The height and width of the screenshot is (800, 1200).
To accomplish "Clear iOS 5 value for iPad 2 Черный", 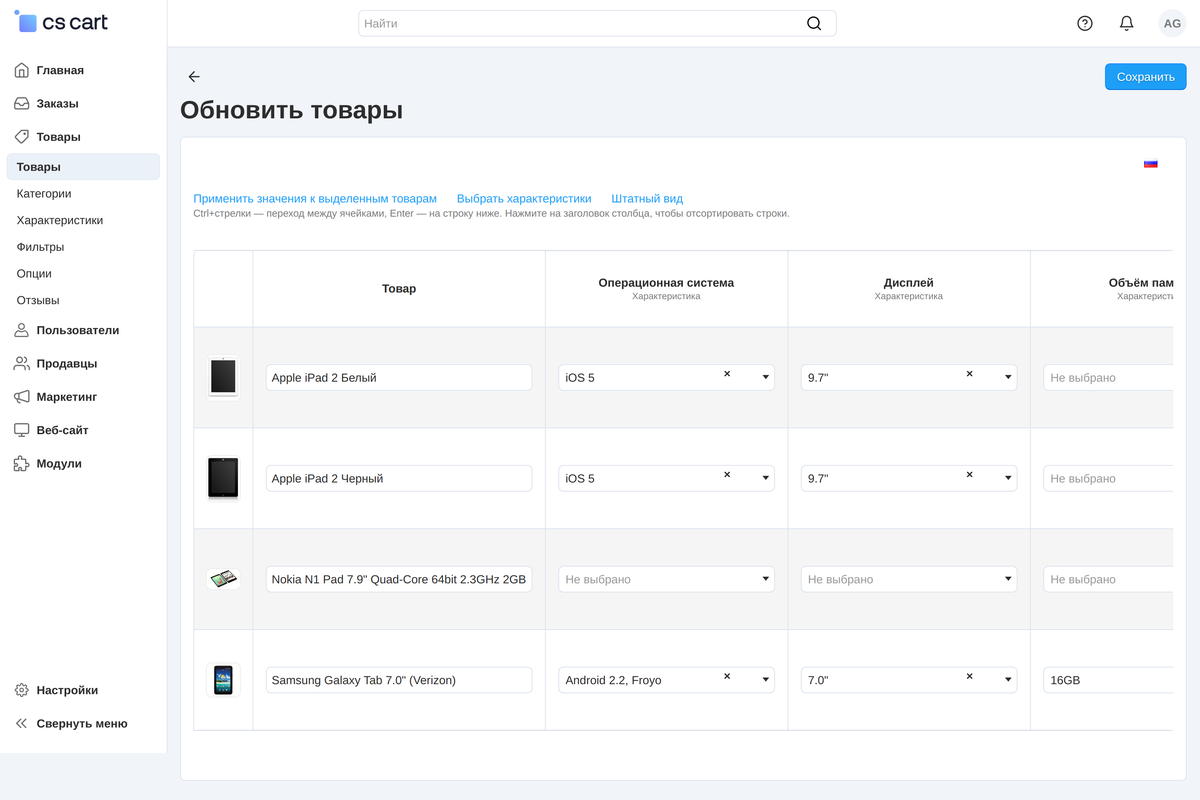I will pyautogui.click(x=727, y=475).
